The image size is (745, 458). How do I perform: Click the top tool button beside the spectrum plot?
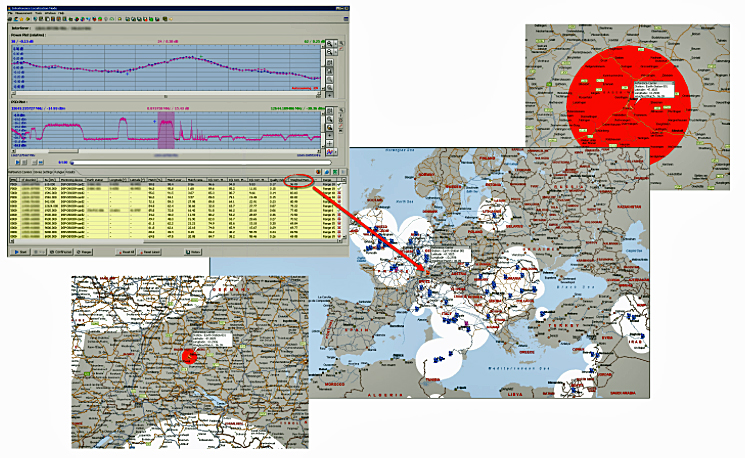click(x=329, y=111)
